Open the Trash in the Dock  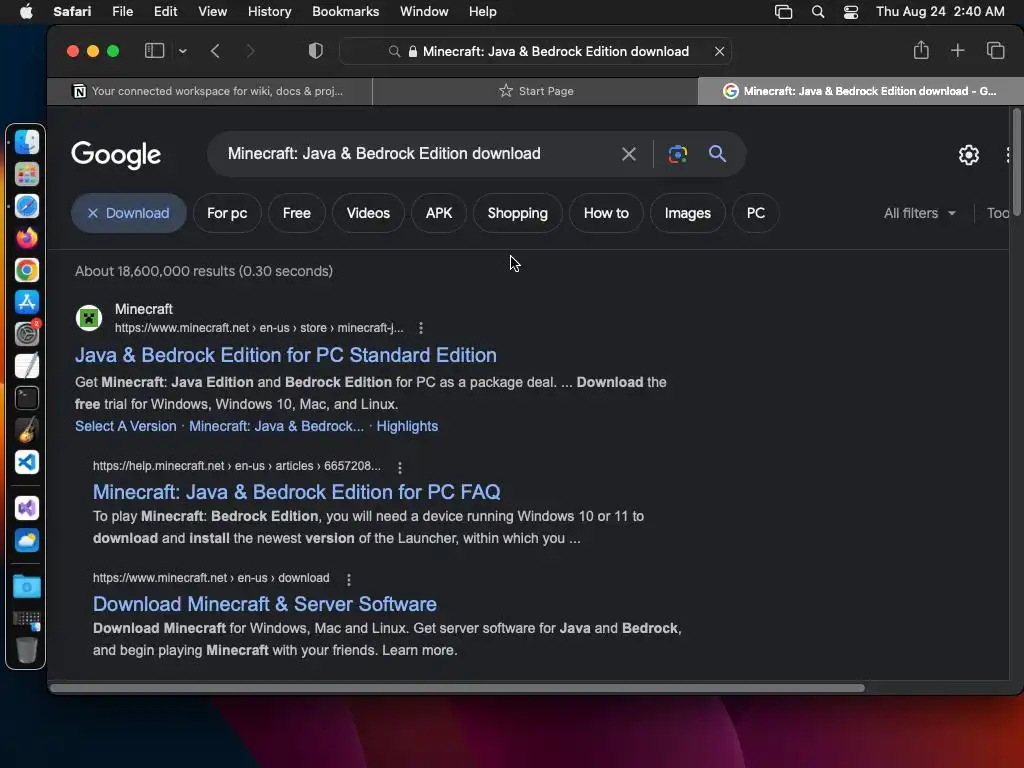click(27, 650)
